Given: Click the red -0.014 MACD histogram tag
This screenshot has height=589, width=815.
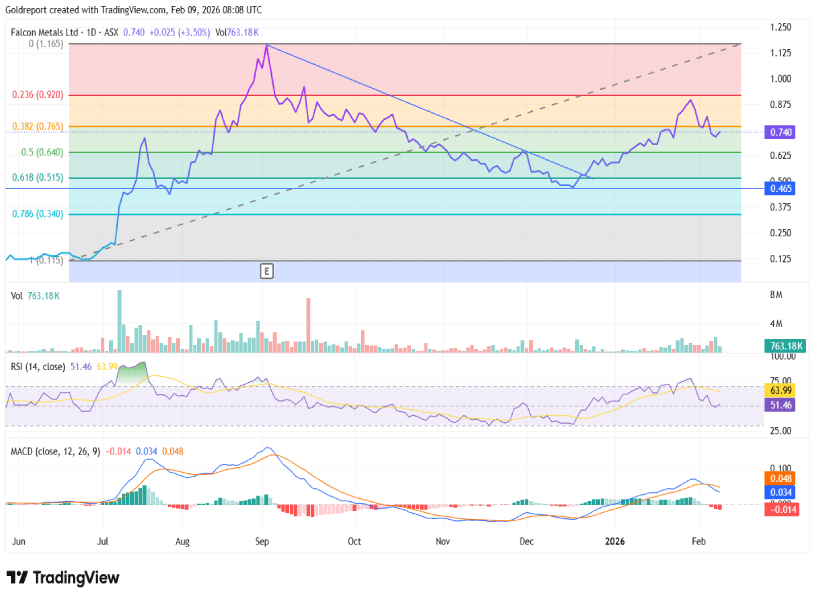Looking at the screenshot, I should (x=780, y=509).
